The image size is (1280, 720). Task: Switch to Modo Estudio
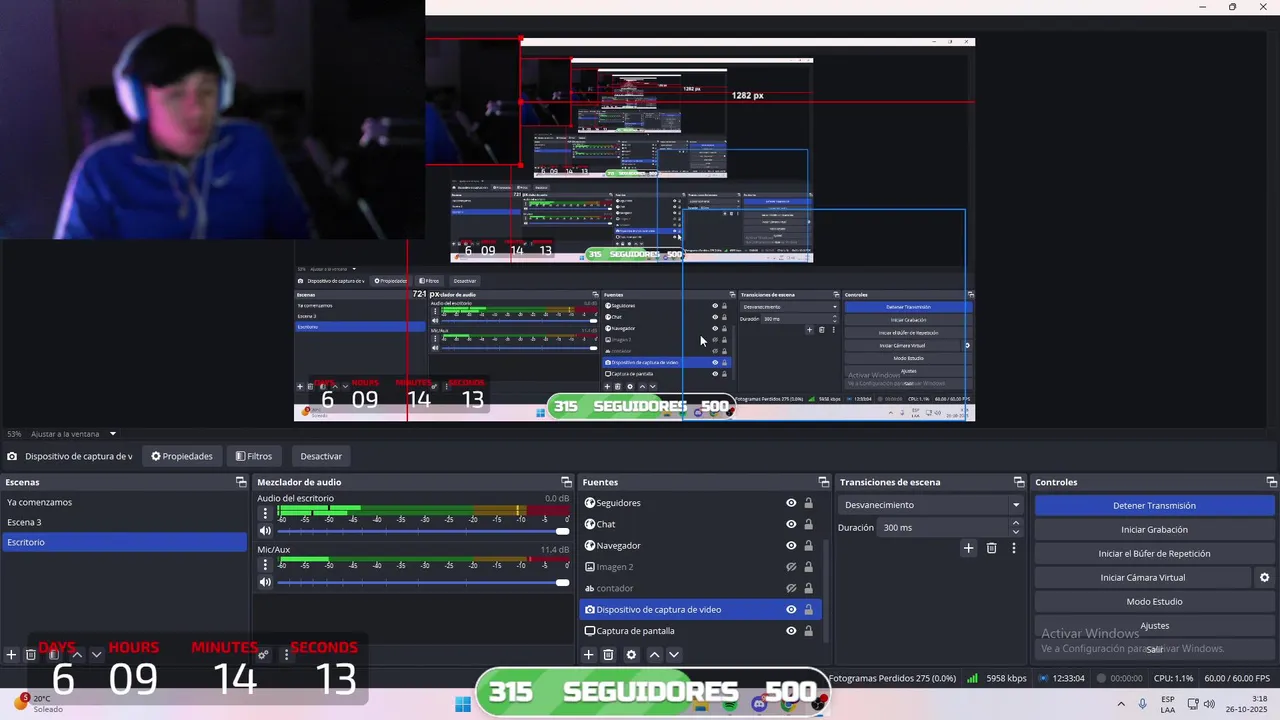pyautogui.click(x=1154, y=601)
